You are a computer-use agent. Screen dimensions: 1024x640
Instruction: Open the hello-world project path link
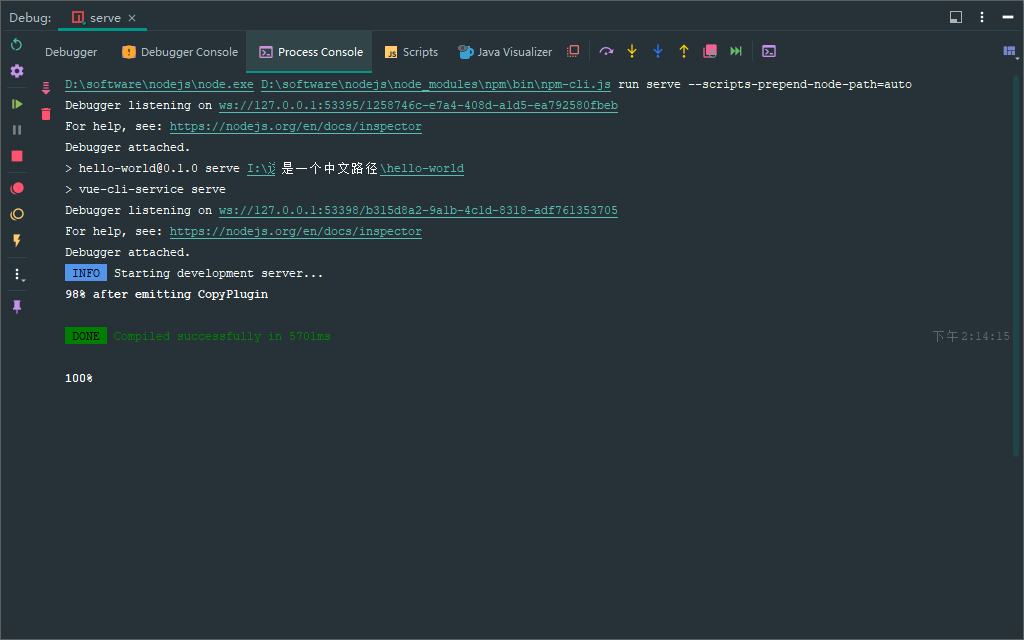pos(355,168)
